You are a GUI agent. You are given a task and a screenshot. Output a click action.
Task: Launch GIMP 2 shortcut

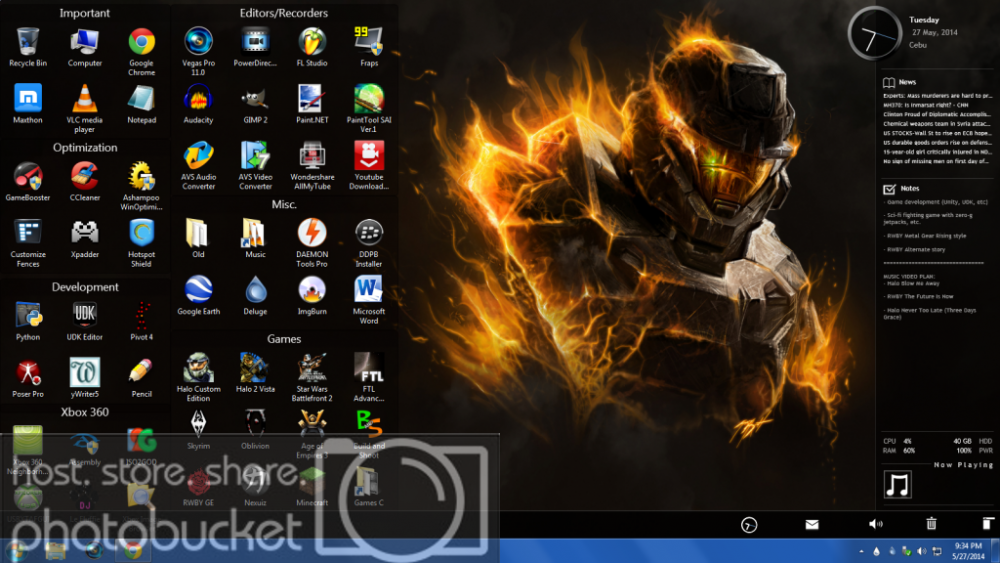(x=255, y=99)
